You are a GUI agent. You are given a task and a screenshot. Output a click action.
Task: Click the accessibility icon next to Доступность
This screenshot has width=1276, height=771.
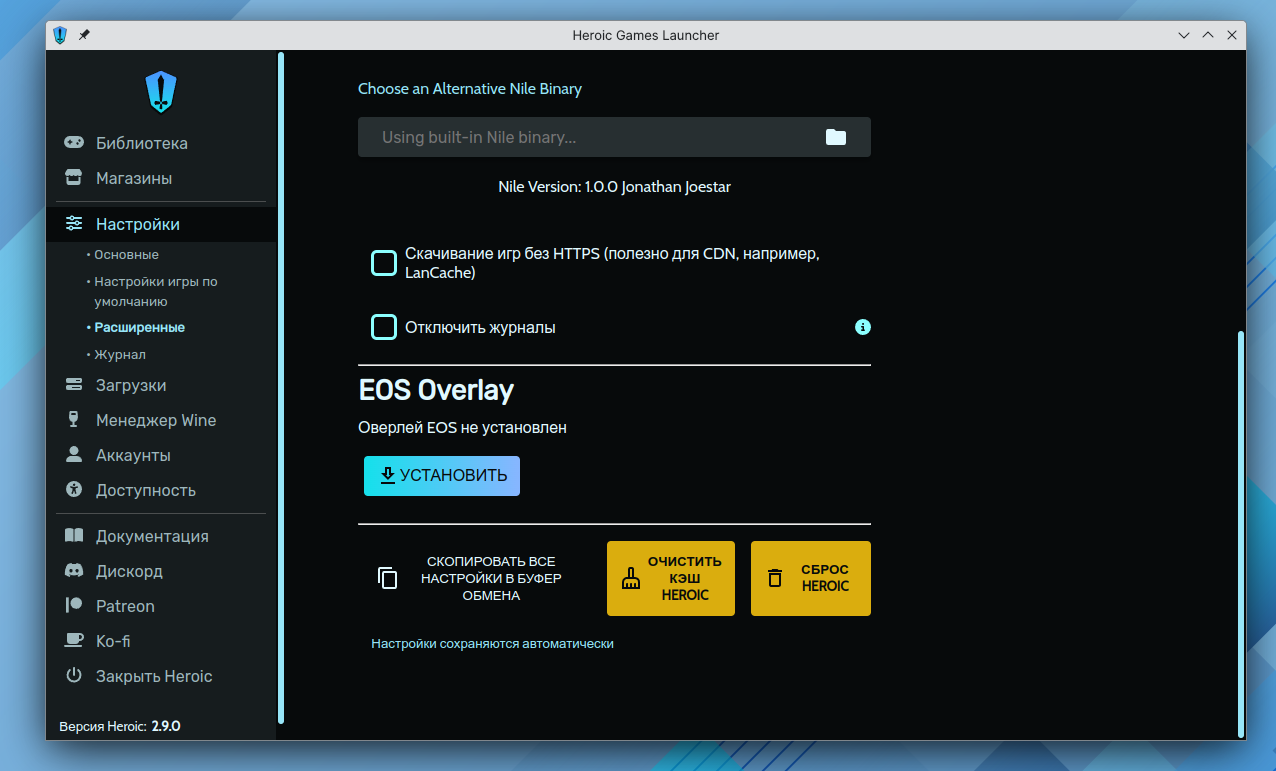pos(74,490)
